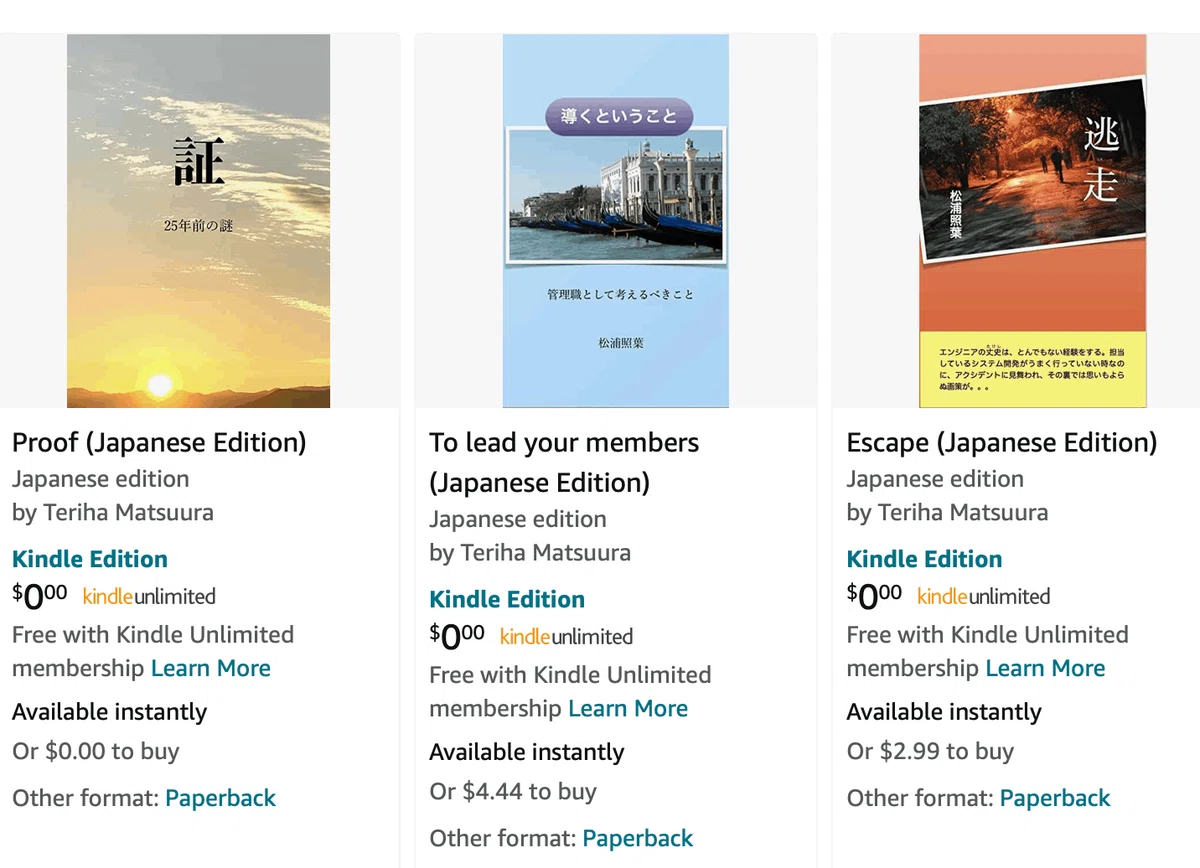
Task: Open the Escape book cover thumbnail
Action: click(x=1033, y=221)
